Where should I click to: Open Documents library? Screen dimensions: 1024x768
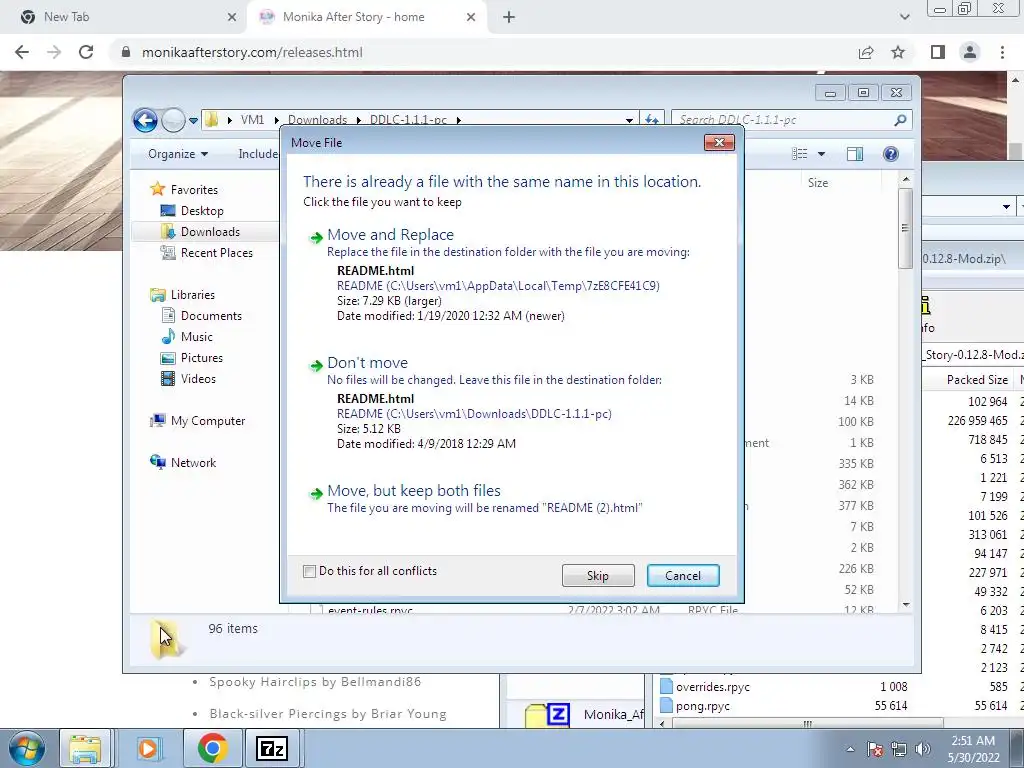pos(211,316)
